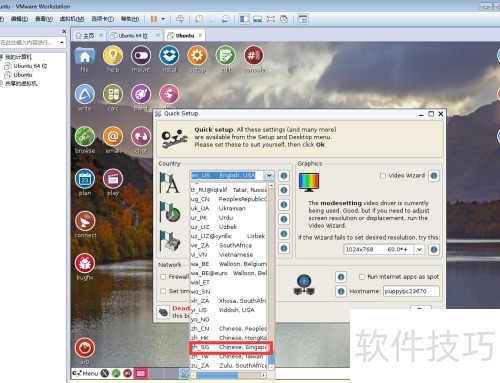Open the setup gear desktop icon

click(197, 56)
